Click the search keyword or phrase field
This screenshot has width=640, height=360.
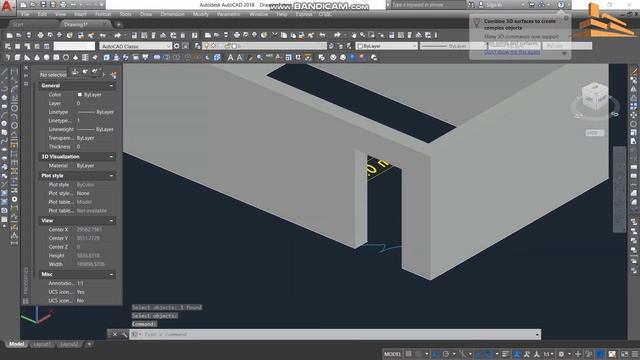[x=428, y=5]
